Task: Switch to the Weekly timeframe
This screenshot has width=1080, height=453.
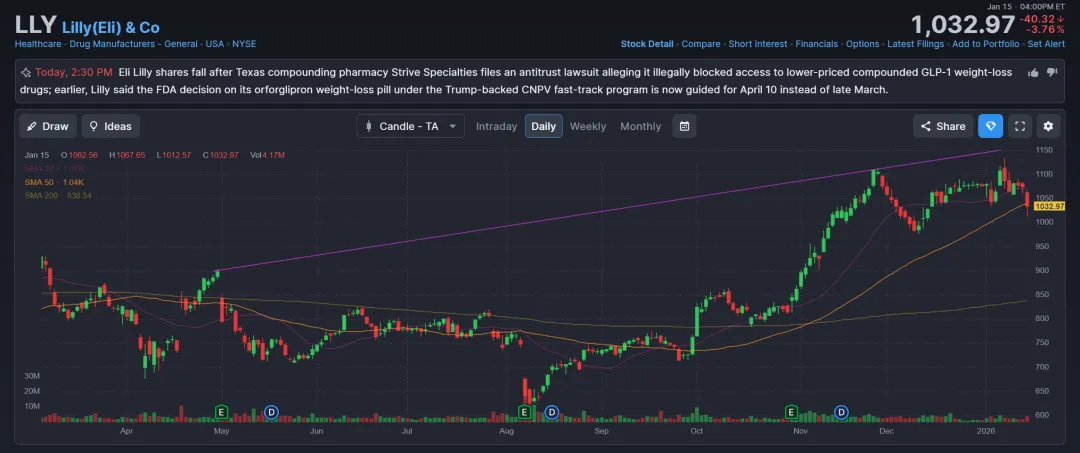Action: click(x=588, y=126)
